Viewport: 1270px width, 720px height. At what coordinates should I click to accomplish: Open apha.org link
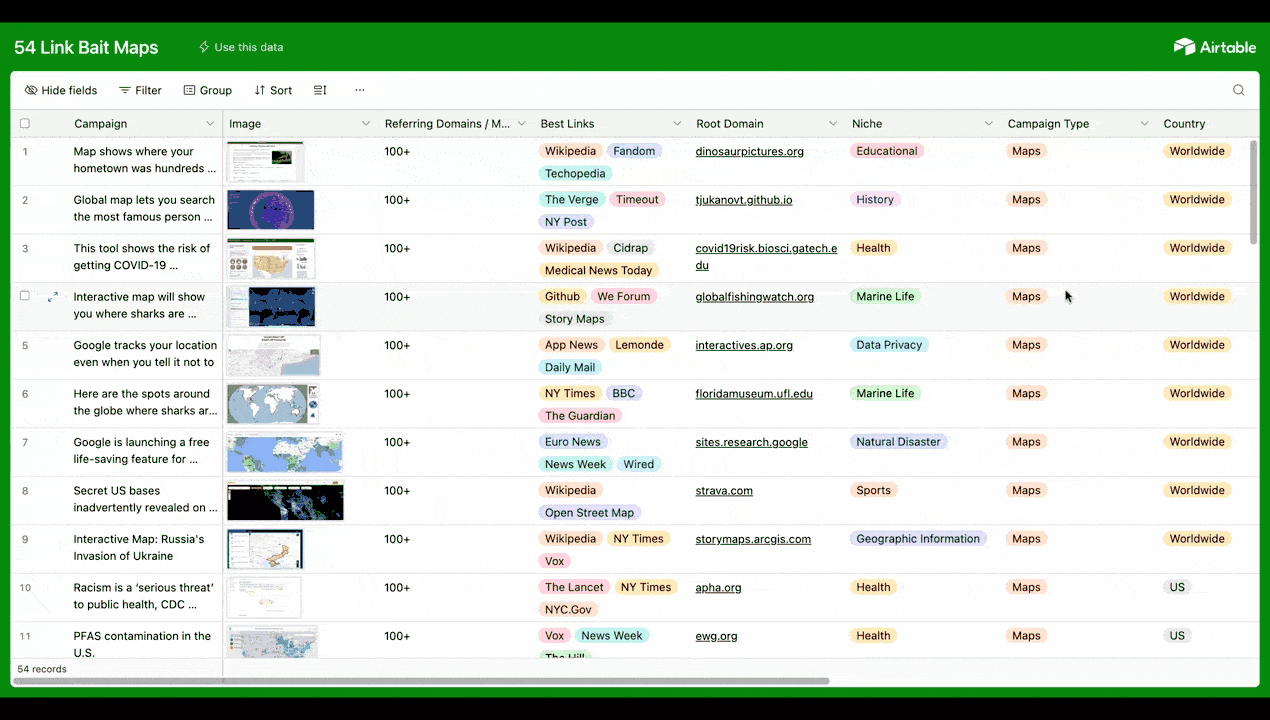coord(719,588)
